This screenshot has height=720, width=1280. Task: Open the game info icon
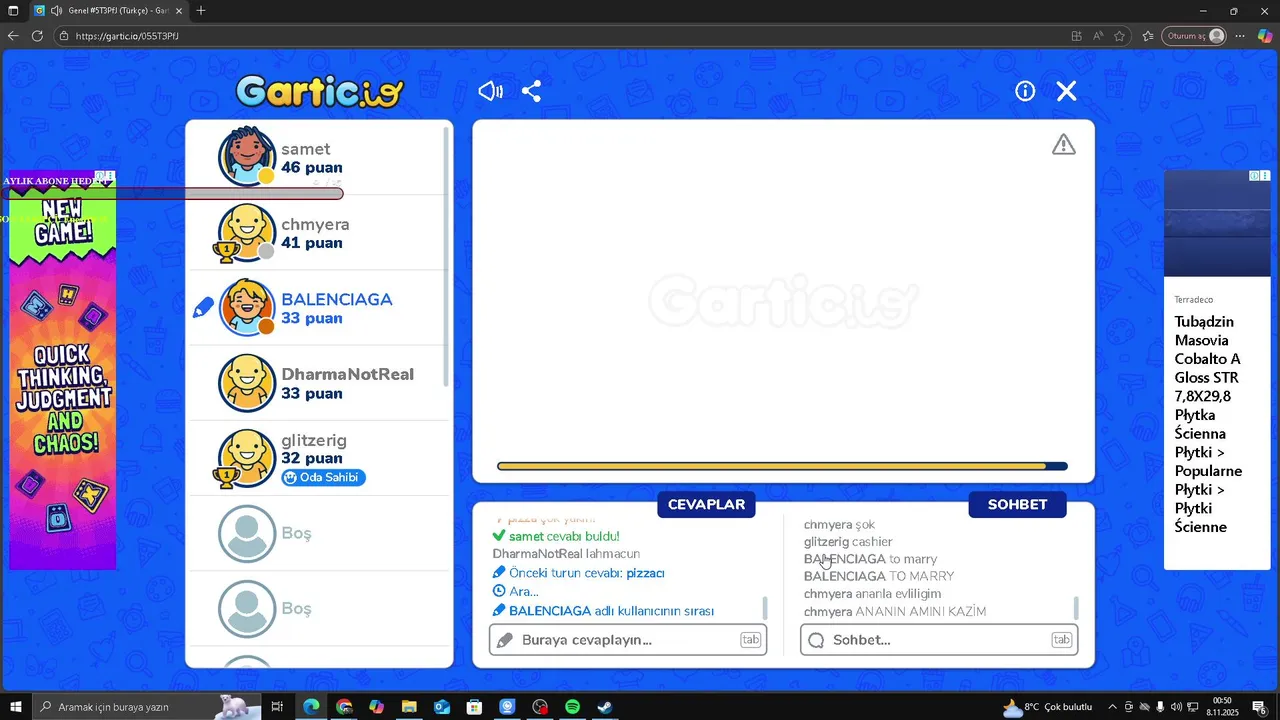click(1025, 91)
